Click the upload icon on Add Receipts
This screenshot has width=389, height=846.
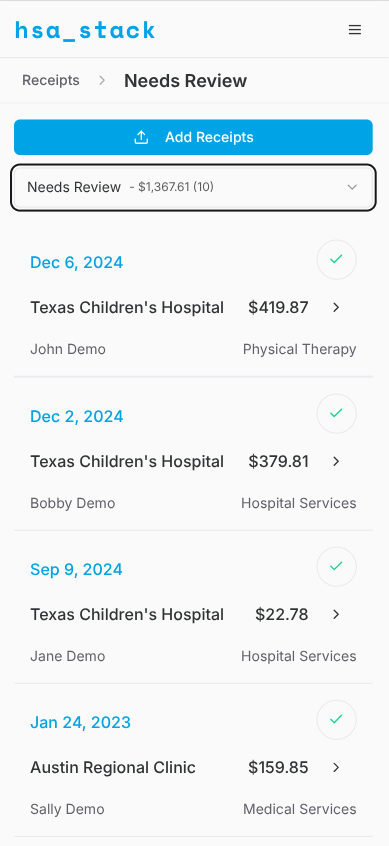pyautogui.click(x=141, y=137)
